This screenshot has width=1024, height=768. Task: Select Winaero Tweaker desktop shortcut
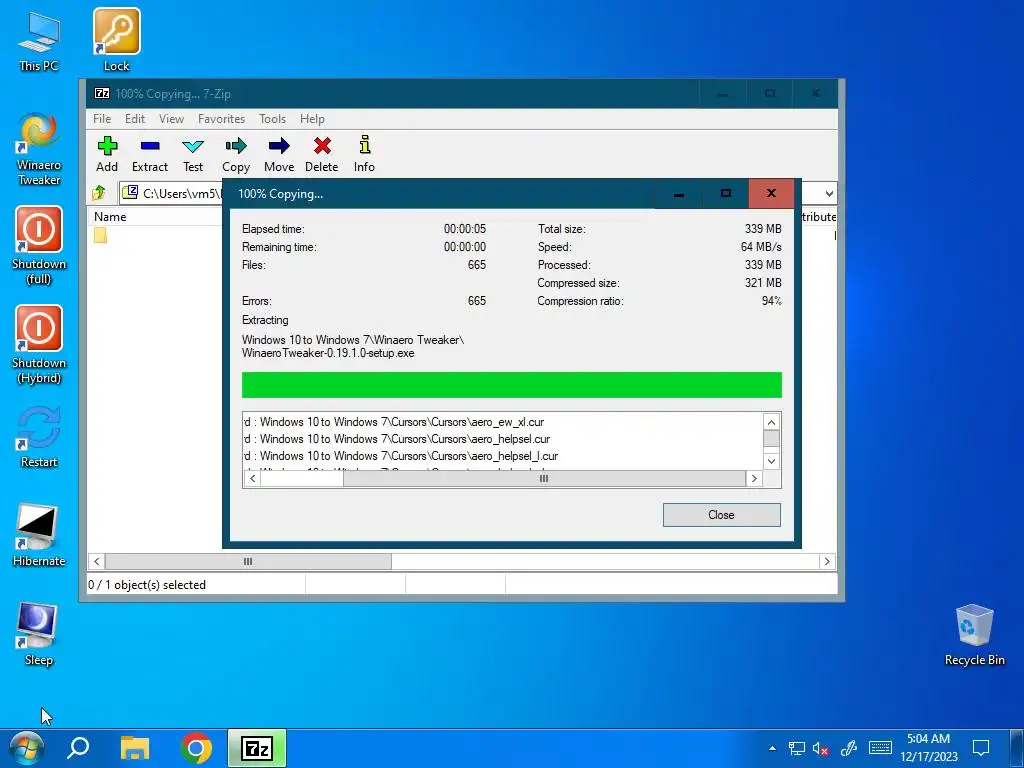(39, 149)
